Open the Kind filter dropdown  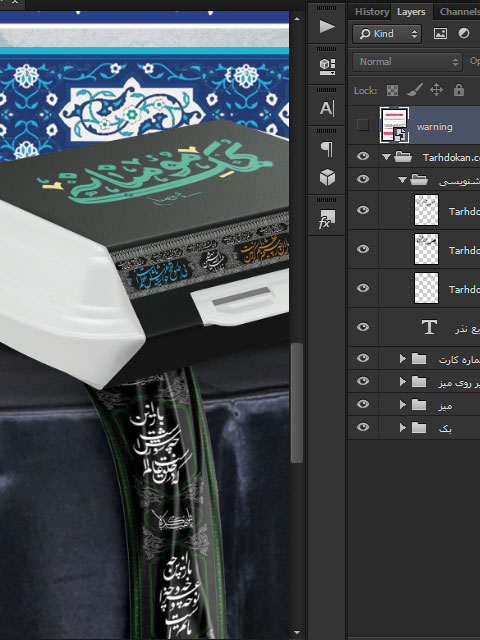coord(386,33)
